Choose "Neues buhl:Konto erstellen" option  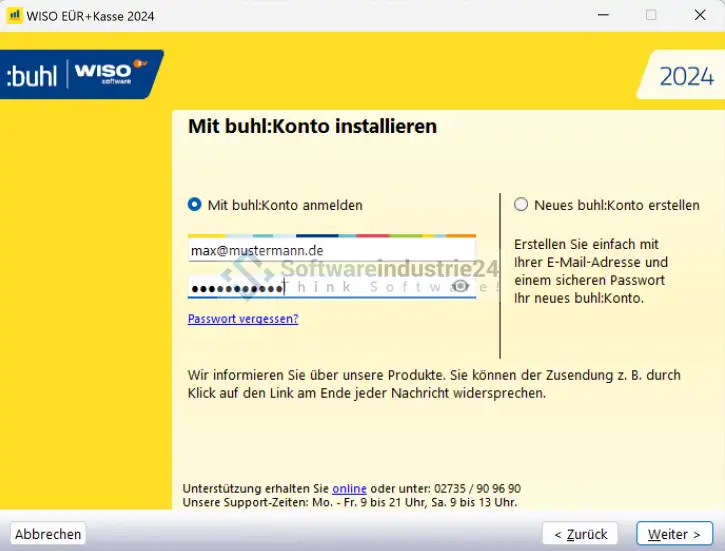(521, 205)
